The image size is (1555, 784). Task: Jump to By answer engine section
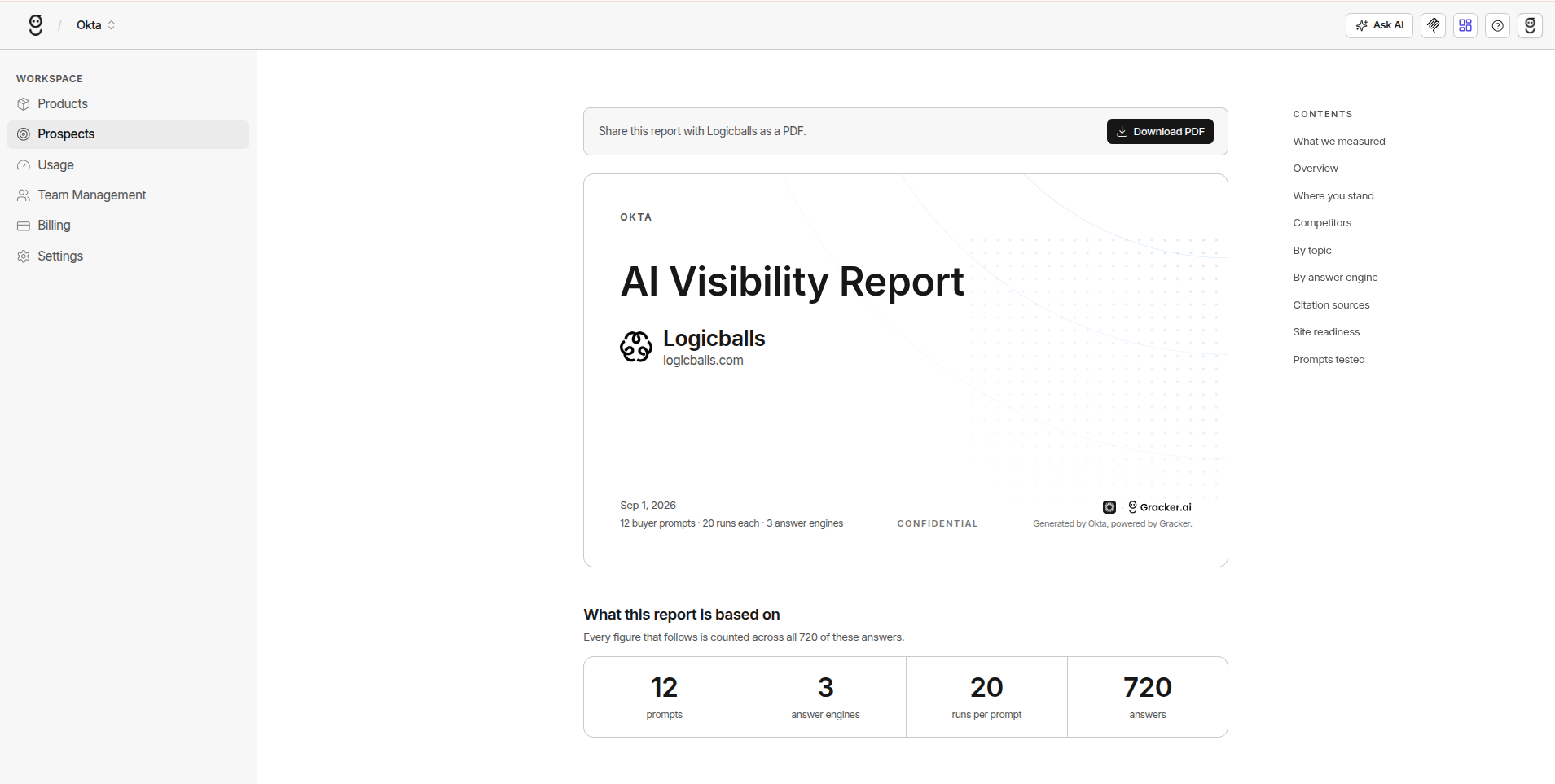pos(1335,278)
